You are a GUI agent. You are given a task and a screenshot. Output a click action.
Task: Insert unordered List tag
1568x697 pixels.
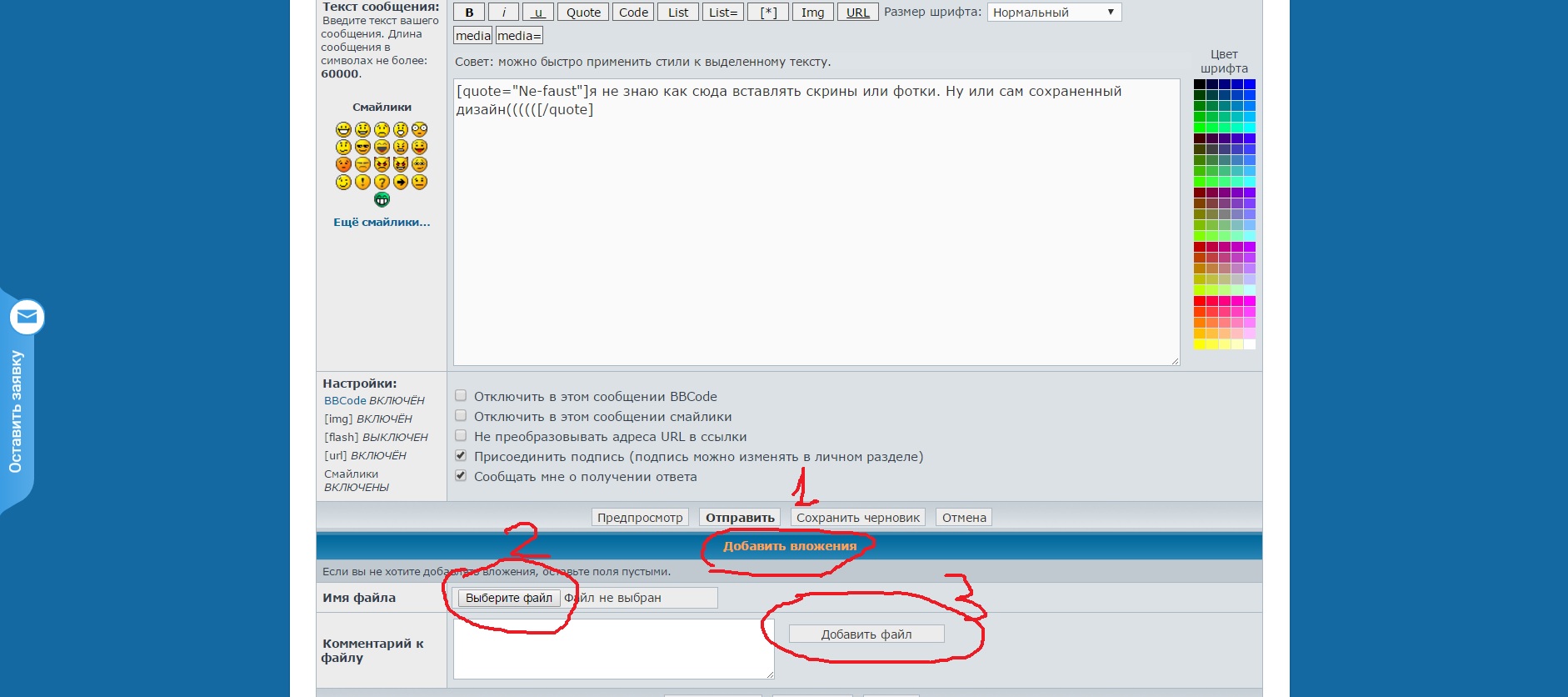click(x=678, y=13)
